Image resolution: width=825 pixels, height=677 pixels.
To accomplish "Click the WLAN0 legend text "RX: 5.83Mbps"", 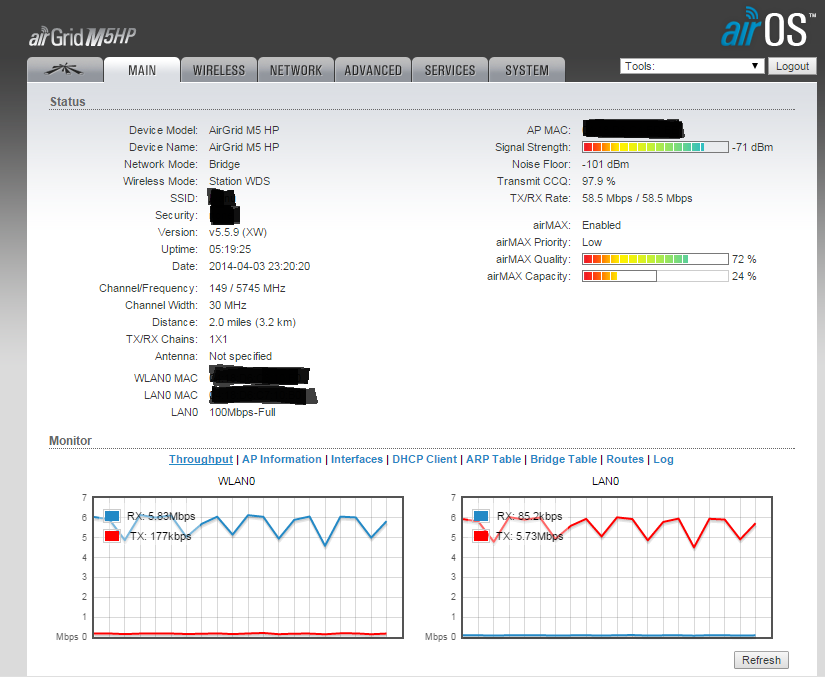I will (x=161, y=516).
